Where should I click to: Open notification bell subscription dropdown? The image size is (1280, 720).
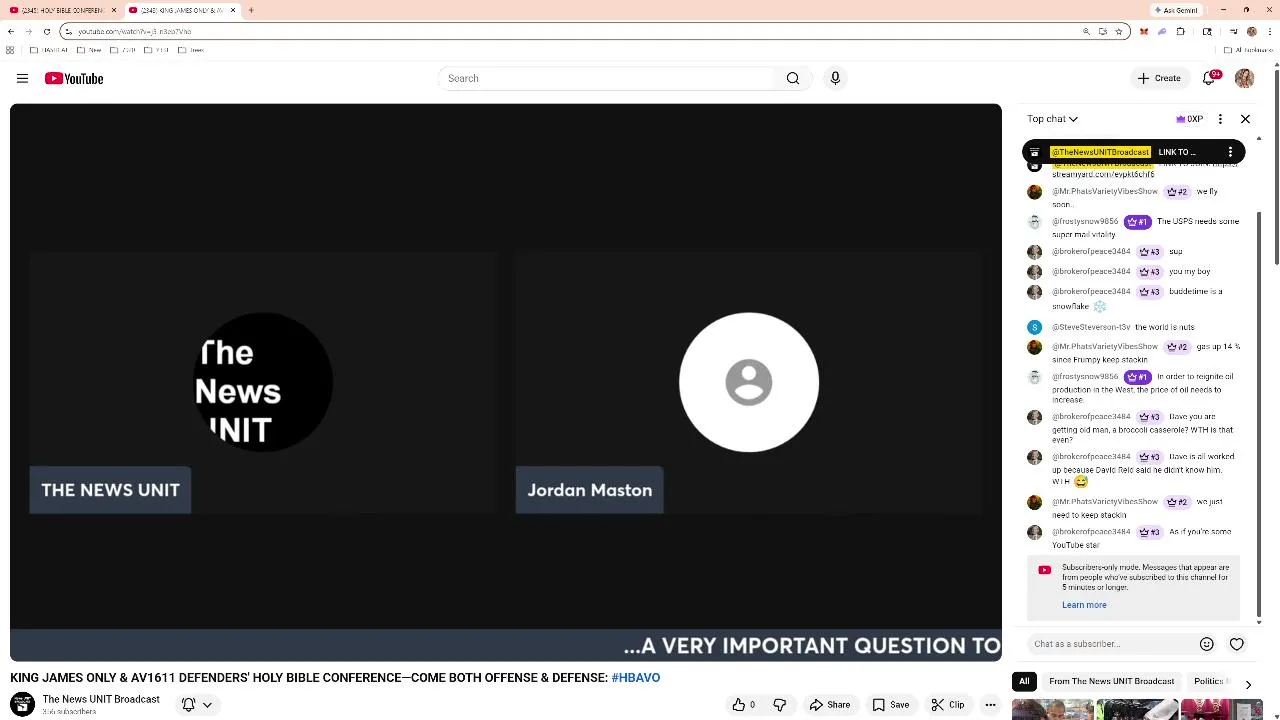tap(198, 705)
